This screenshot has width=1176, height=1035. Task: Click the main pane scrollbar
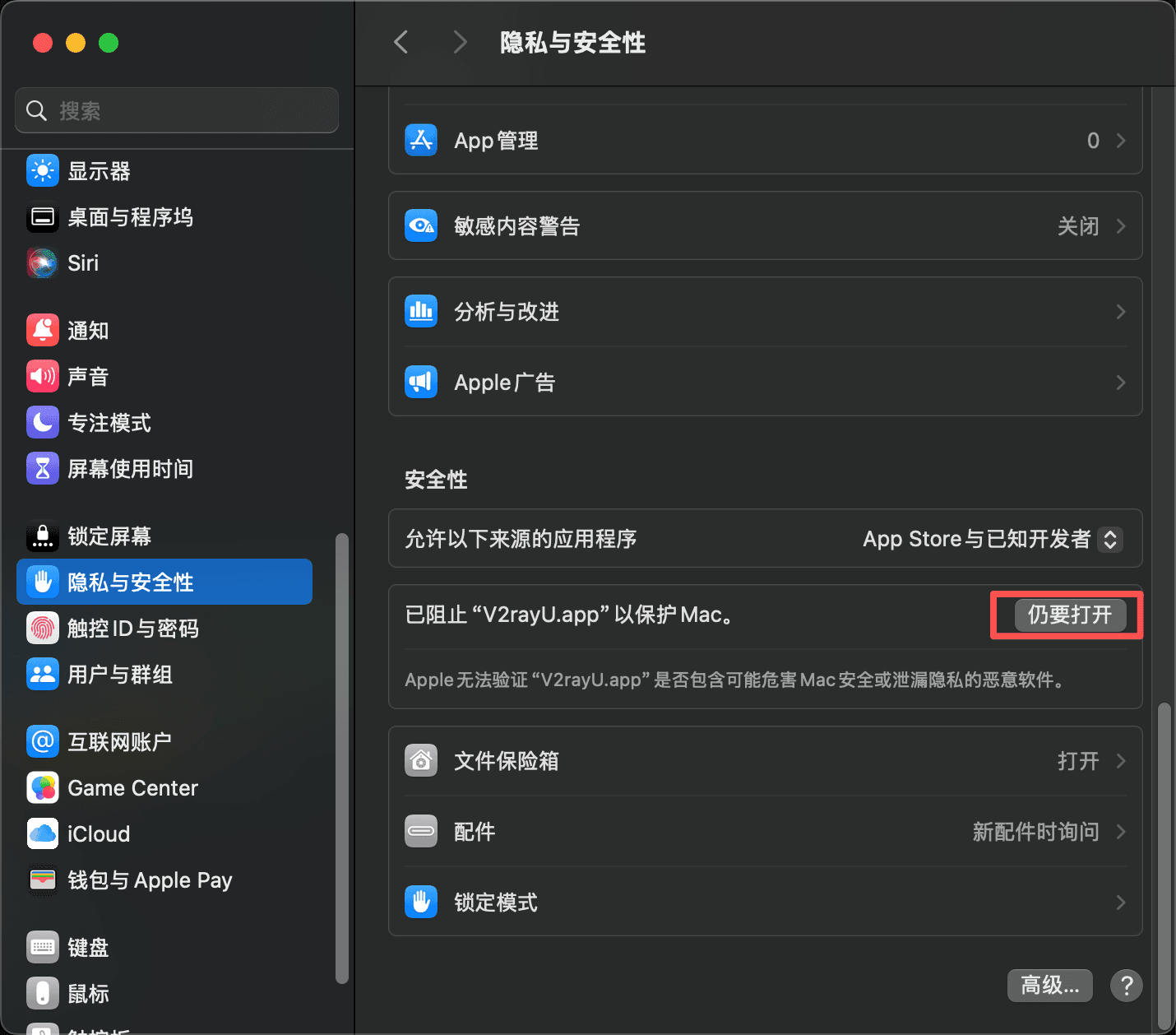click(1163, 866)
